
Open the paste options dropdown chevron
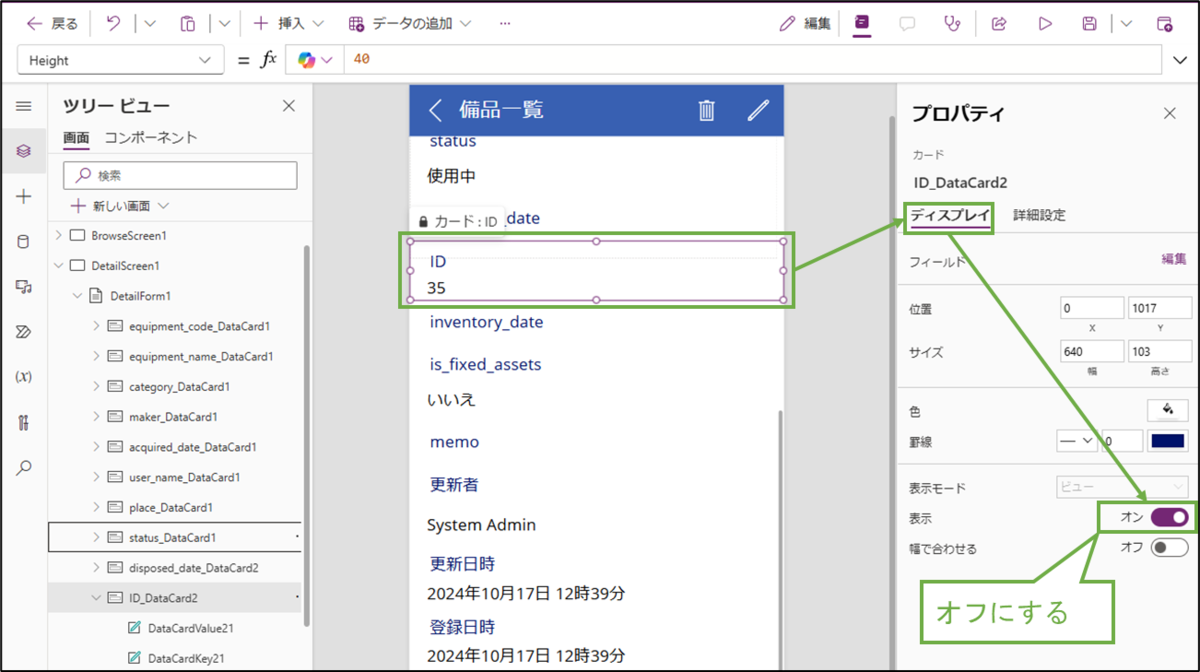click(x=224, y=23)
